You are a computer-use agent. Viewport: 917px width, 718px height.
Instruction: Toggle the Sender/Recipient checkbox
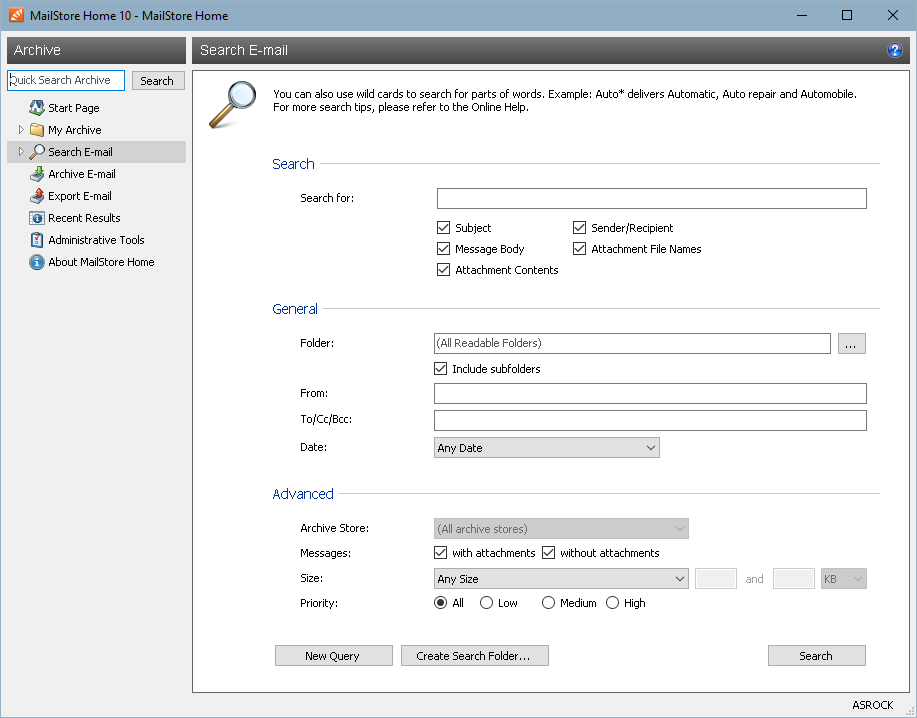click(x=579, y=227)
